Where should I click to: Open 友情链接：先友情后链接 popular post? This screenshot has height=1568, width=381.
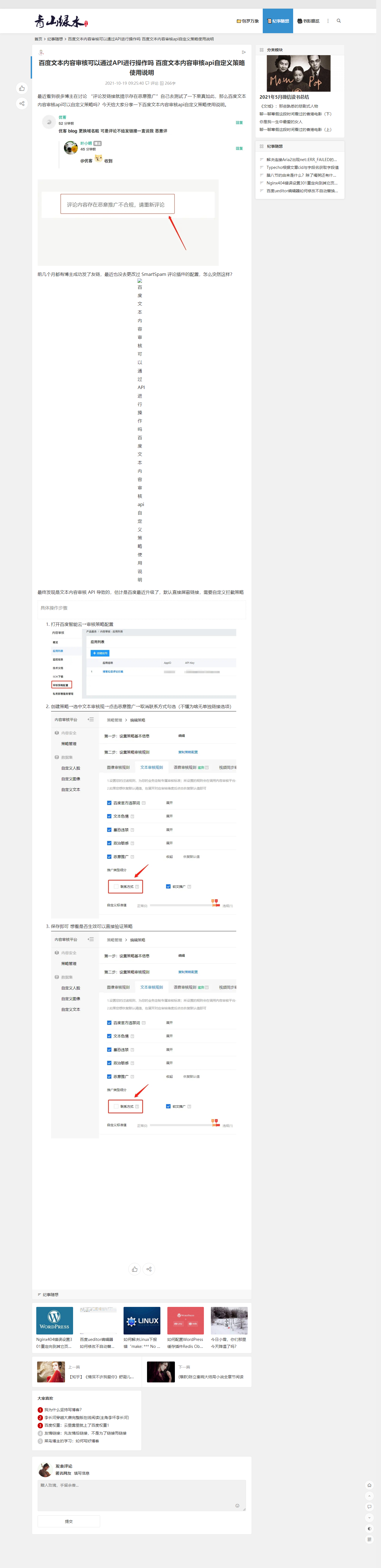coord(85,1433)
